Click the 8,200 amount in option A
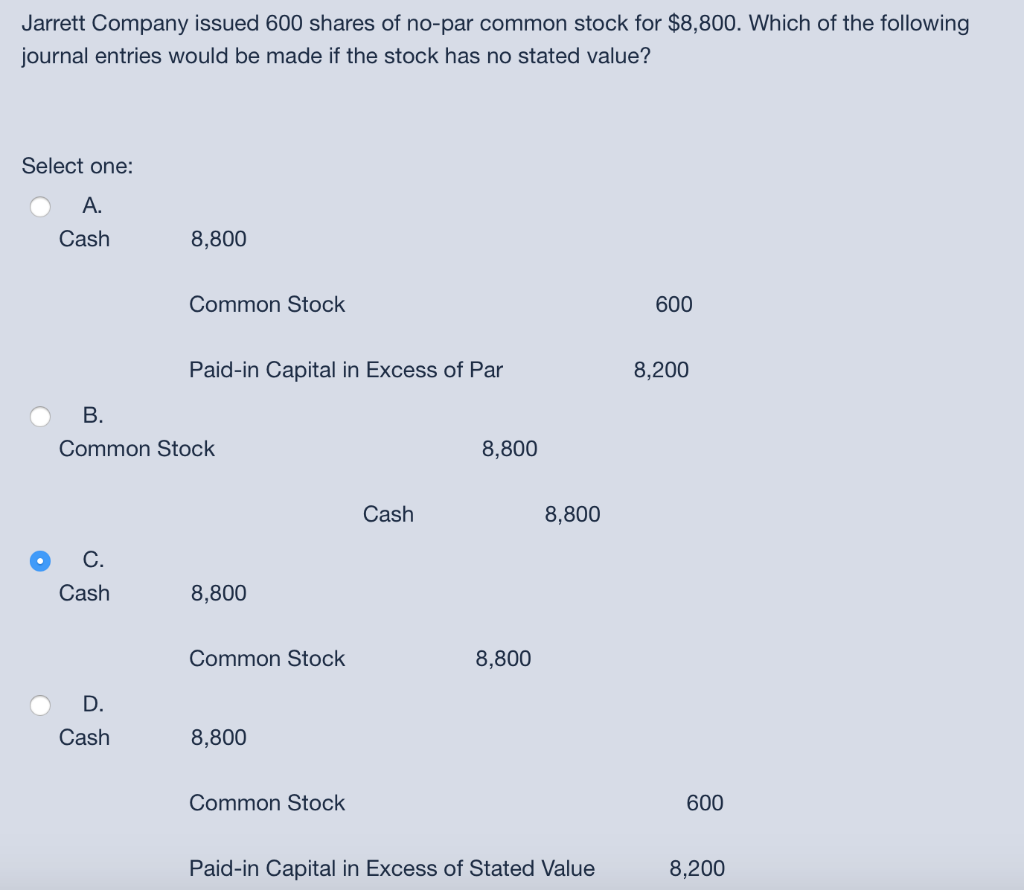Screen dimensions: 1024x890 pos(661,369)
